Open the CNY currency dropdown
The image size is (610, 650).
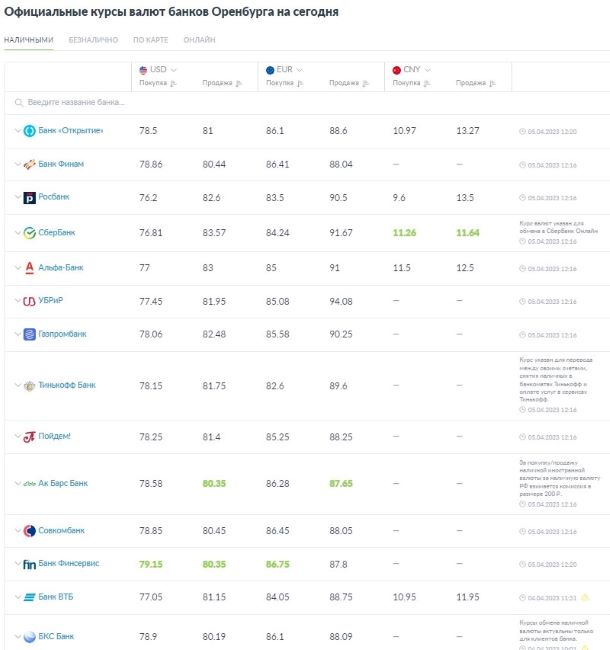point(427,70)
